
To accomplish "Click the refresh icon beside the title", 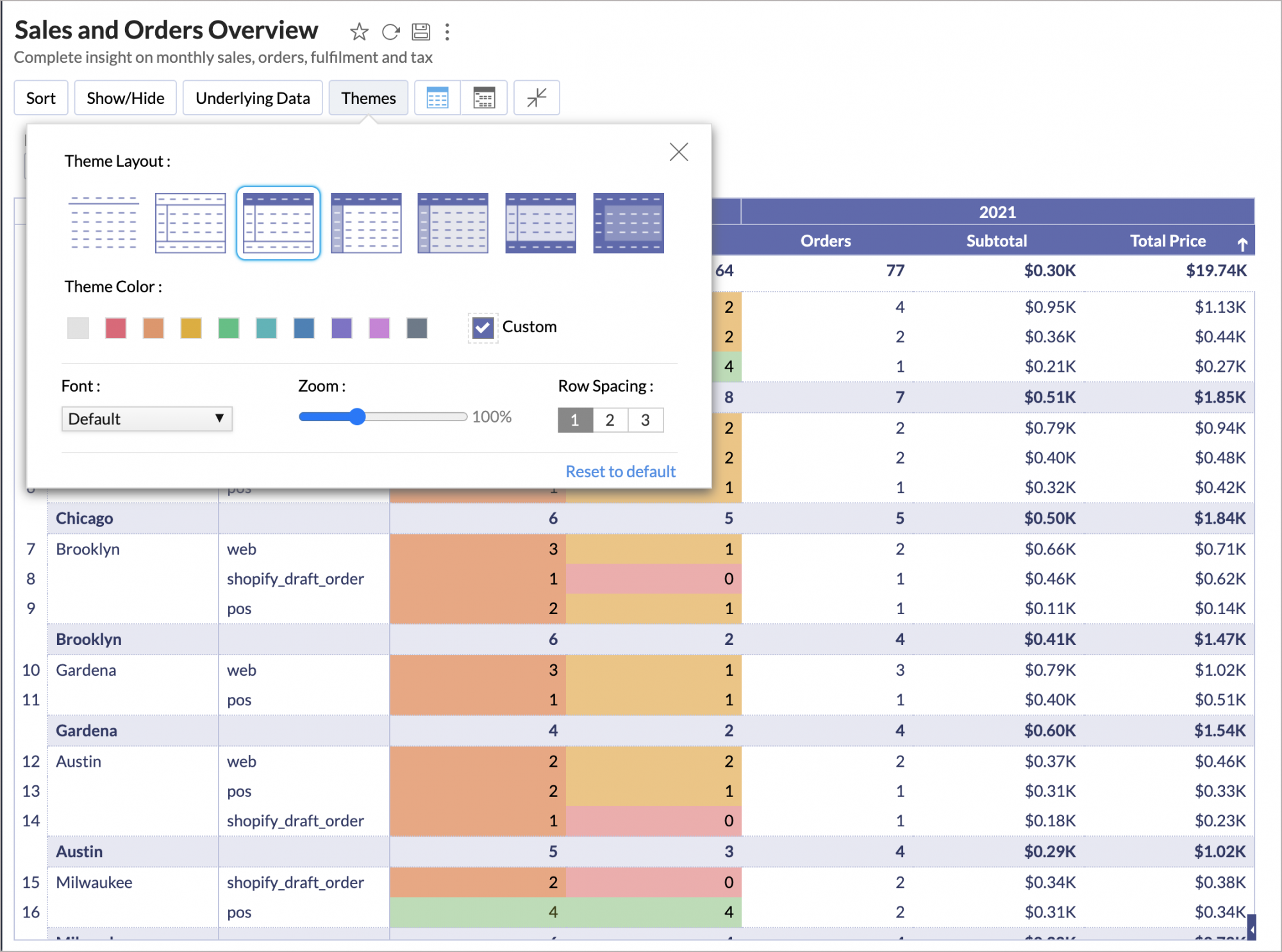I will (x=390, y=31).
